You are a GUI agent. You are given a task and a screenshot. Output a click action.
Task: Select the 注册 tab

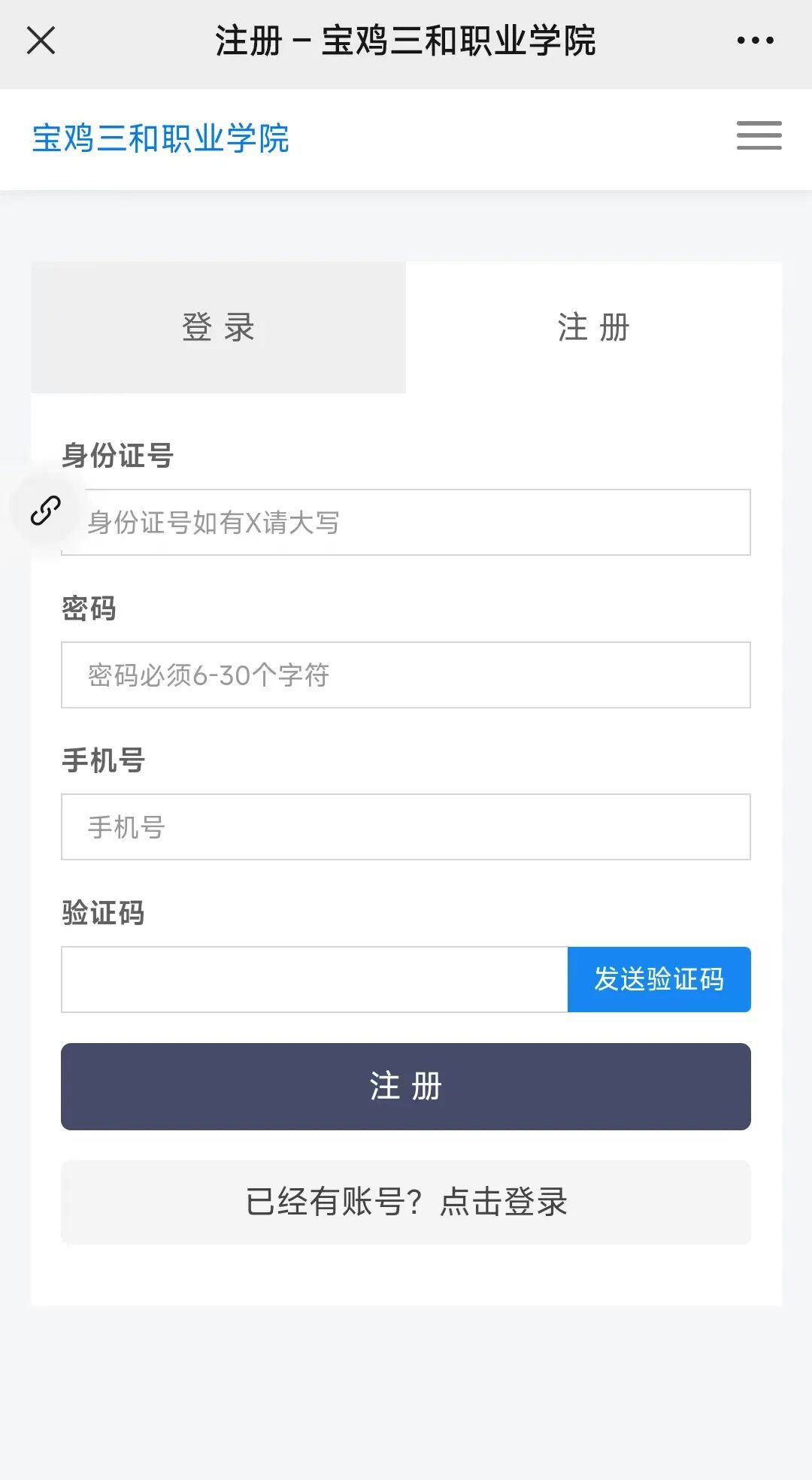(x=593, y=328)
